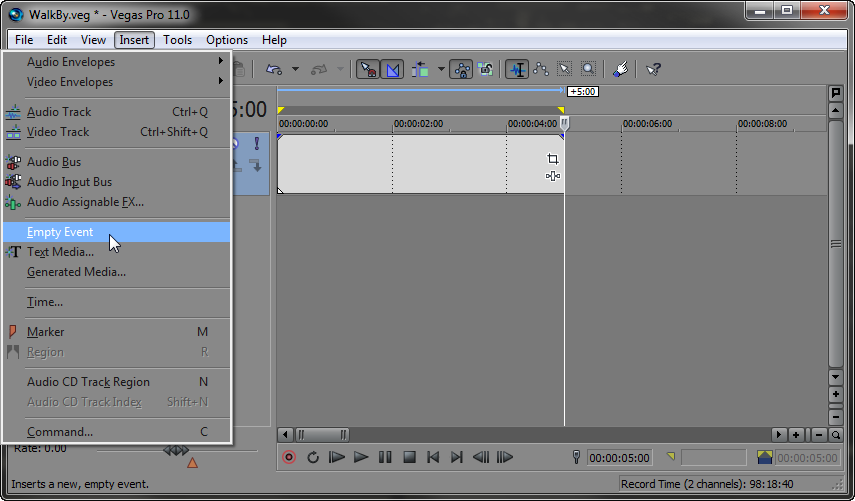Screen dimensions: 855x501
Task: Click the Zoom Out Time minus button
Action: tap(818, 434)
